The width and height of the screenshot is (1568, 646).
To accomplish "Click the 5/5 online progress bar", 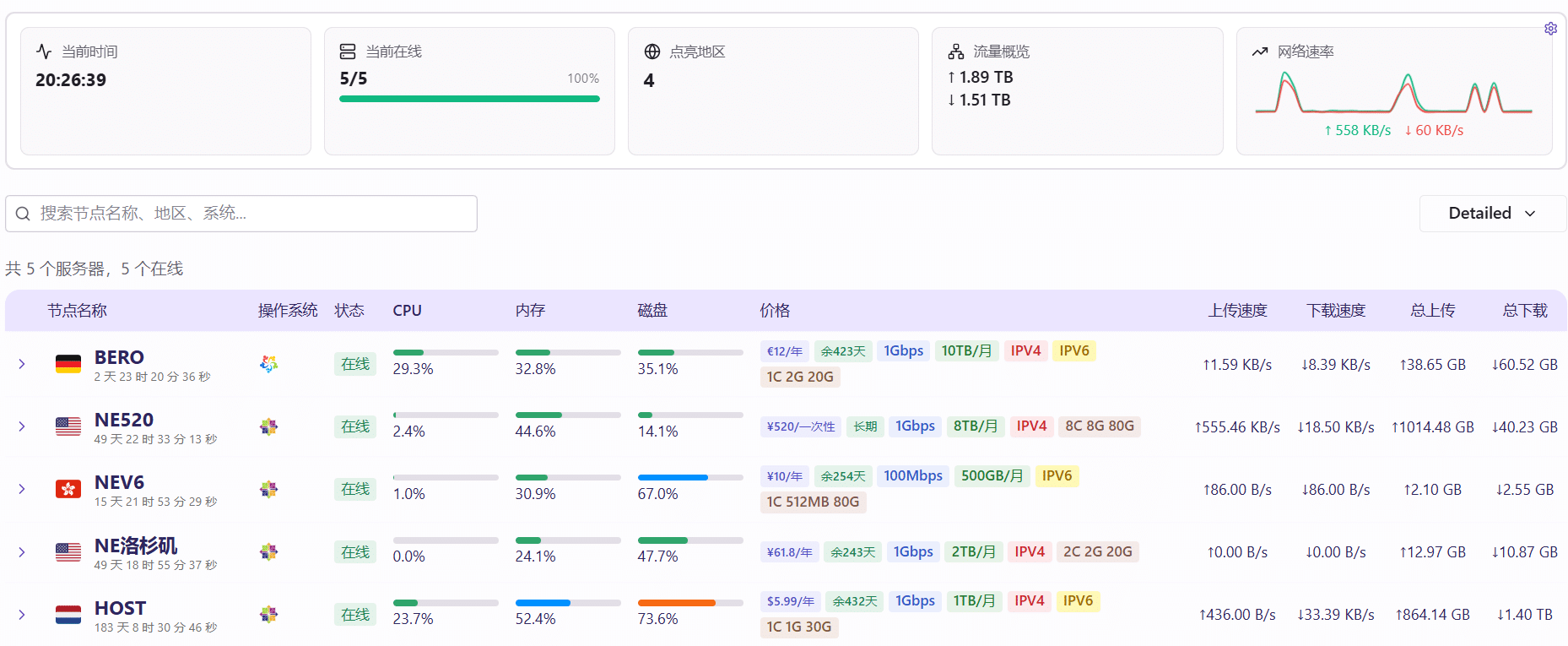I will pos(469,99).
